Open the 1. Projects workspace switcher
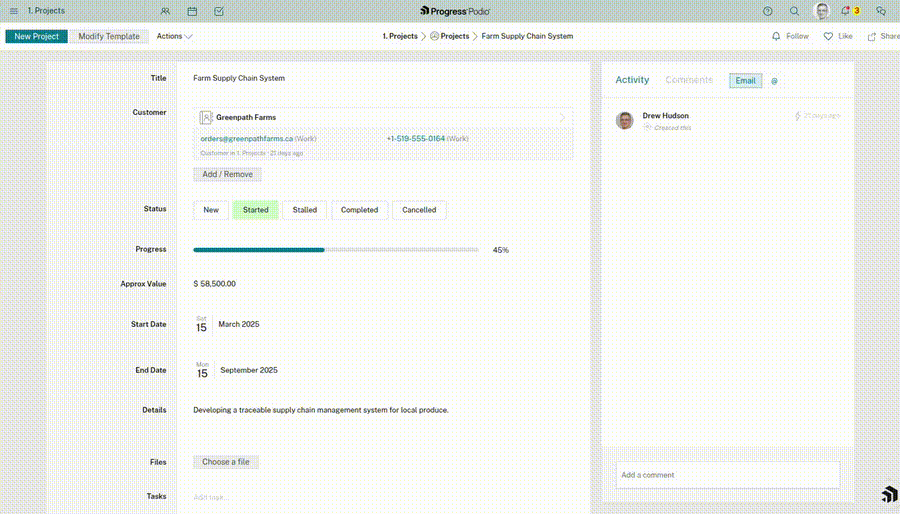The height and width of the screenshot is (514, 900). [46, 11]
